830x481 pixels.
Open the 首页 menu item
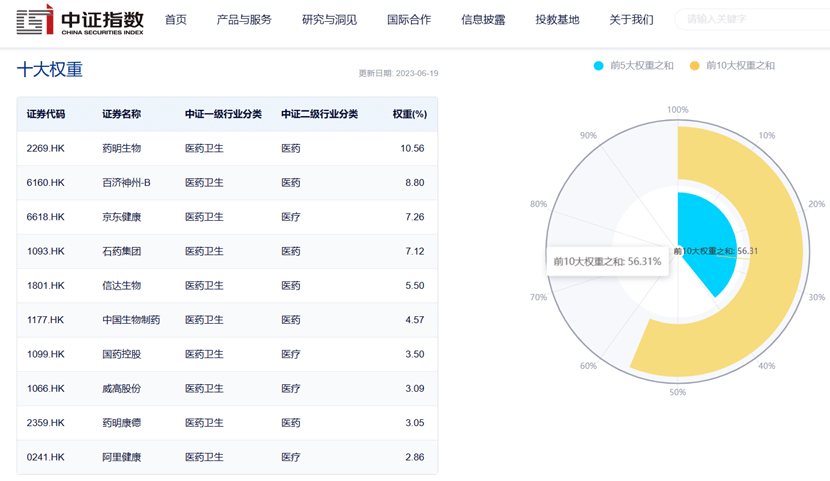[x=176, y=20]
